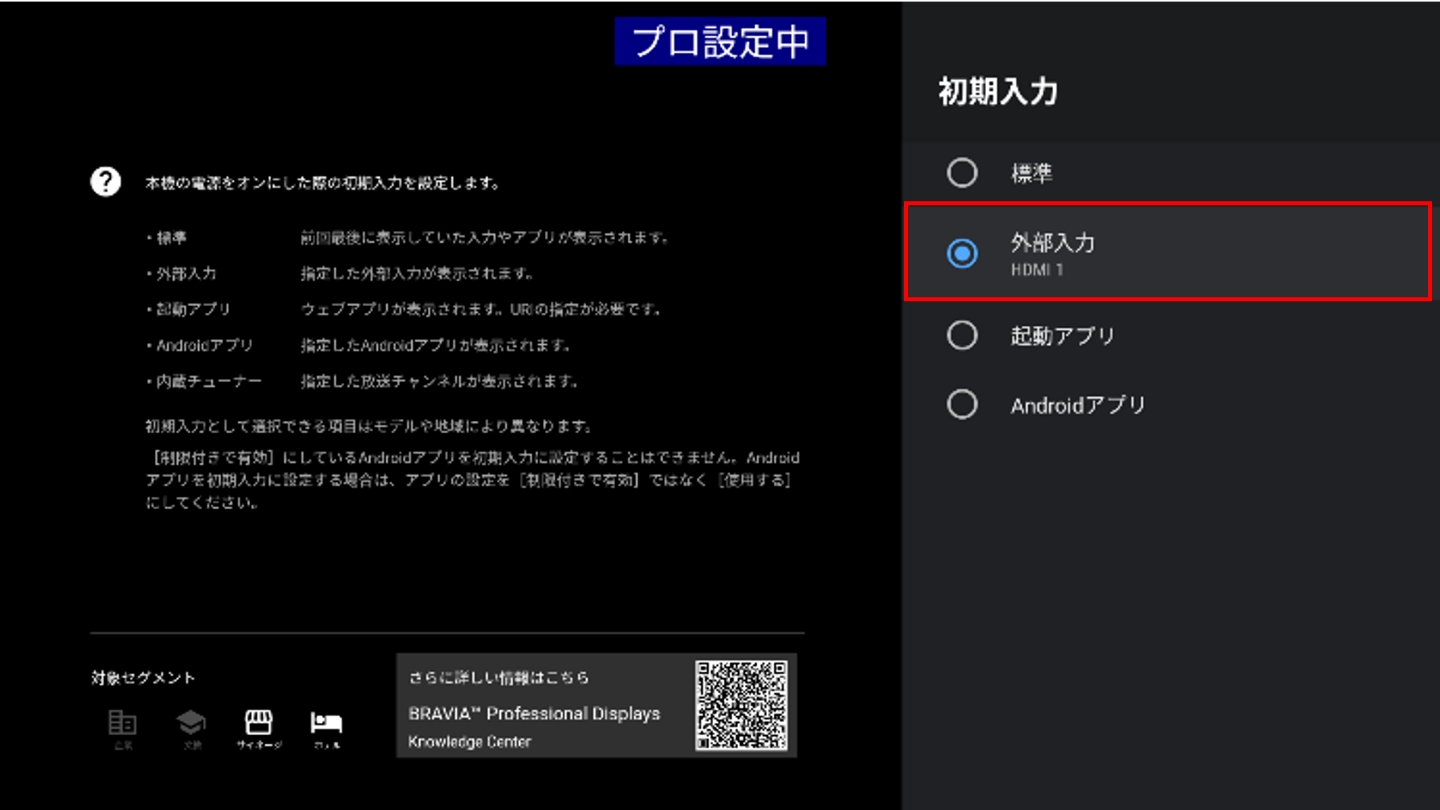The image size is (1440, 810).
Task: Click the 初期入力 panel title
Action: 998,92
